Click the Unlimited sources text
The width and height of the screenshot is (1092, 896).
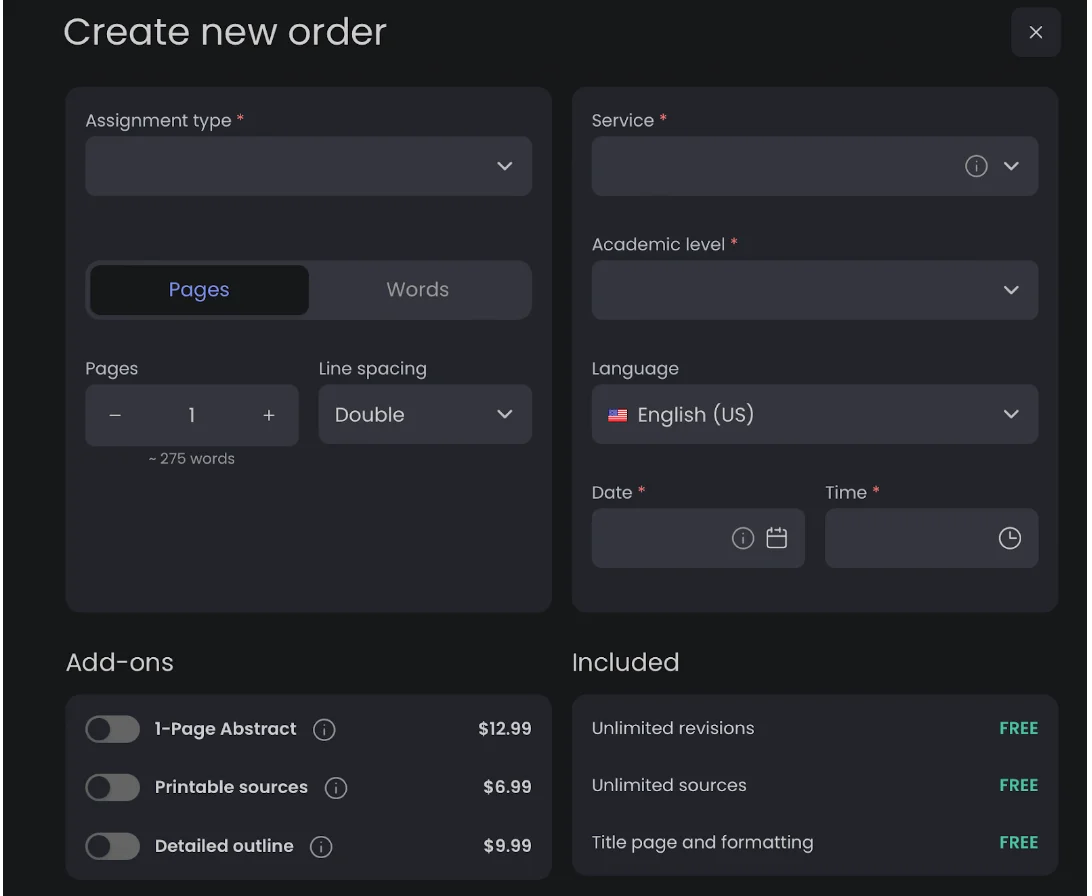[669, 785]
